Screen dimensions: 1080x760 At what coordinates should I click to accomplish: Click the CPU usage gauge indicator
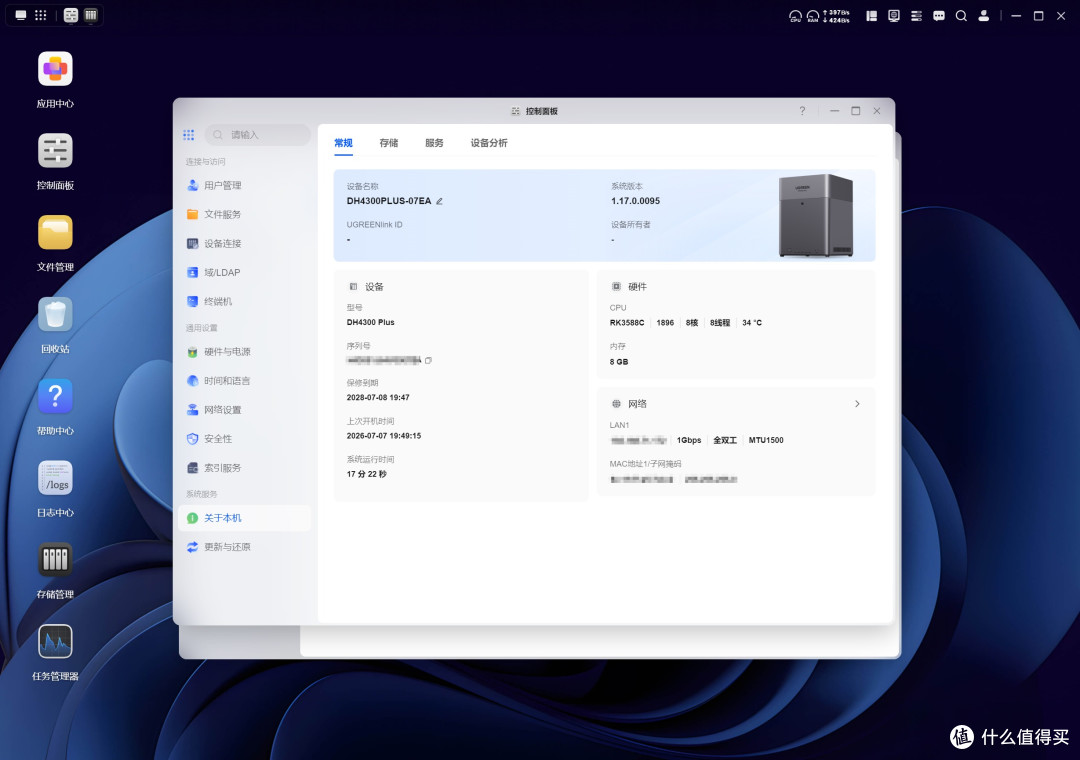[x=796, y=16]
